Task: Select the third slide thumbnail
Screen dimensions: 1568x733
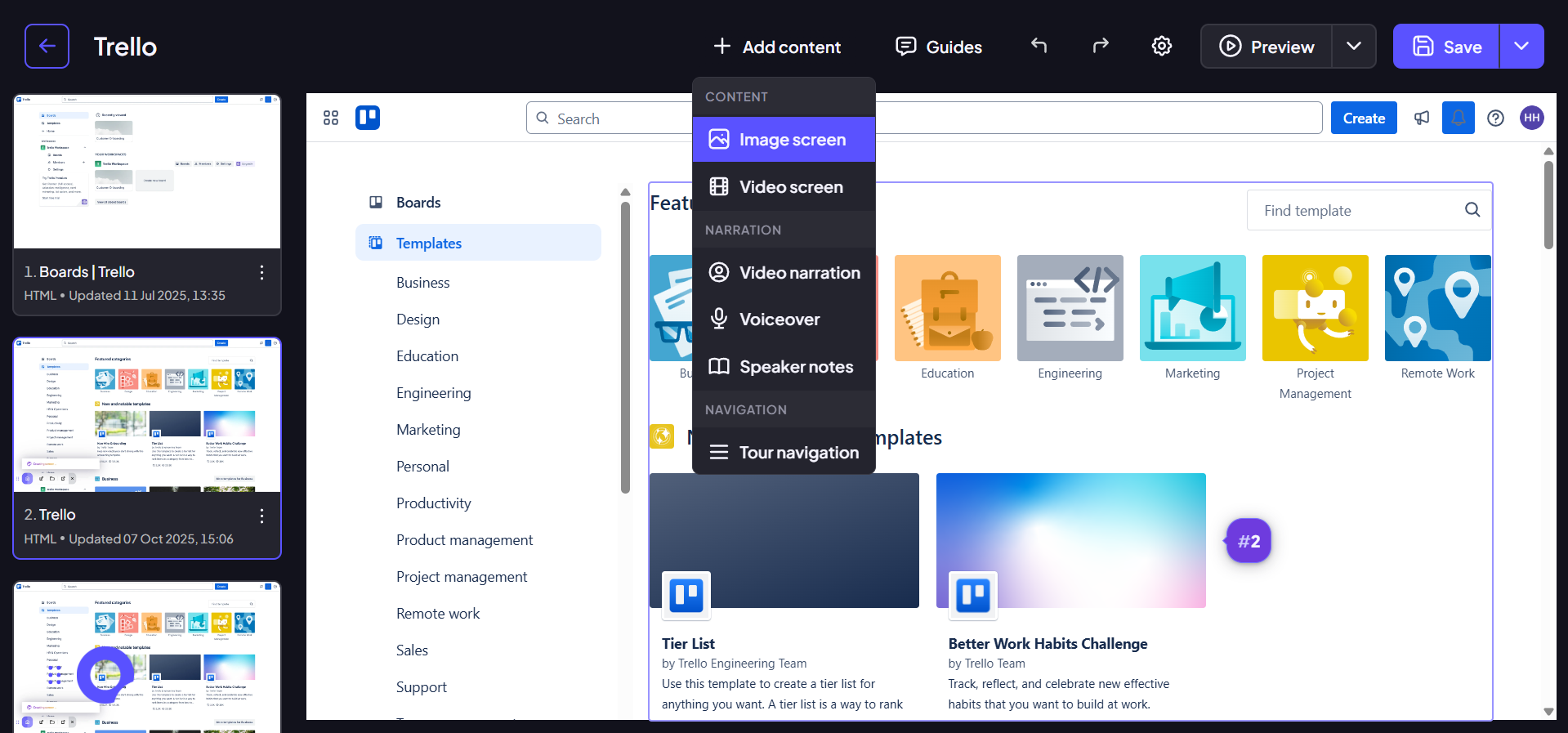Action: (x=147, y=658)
